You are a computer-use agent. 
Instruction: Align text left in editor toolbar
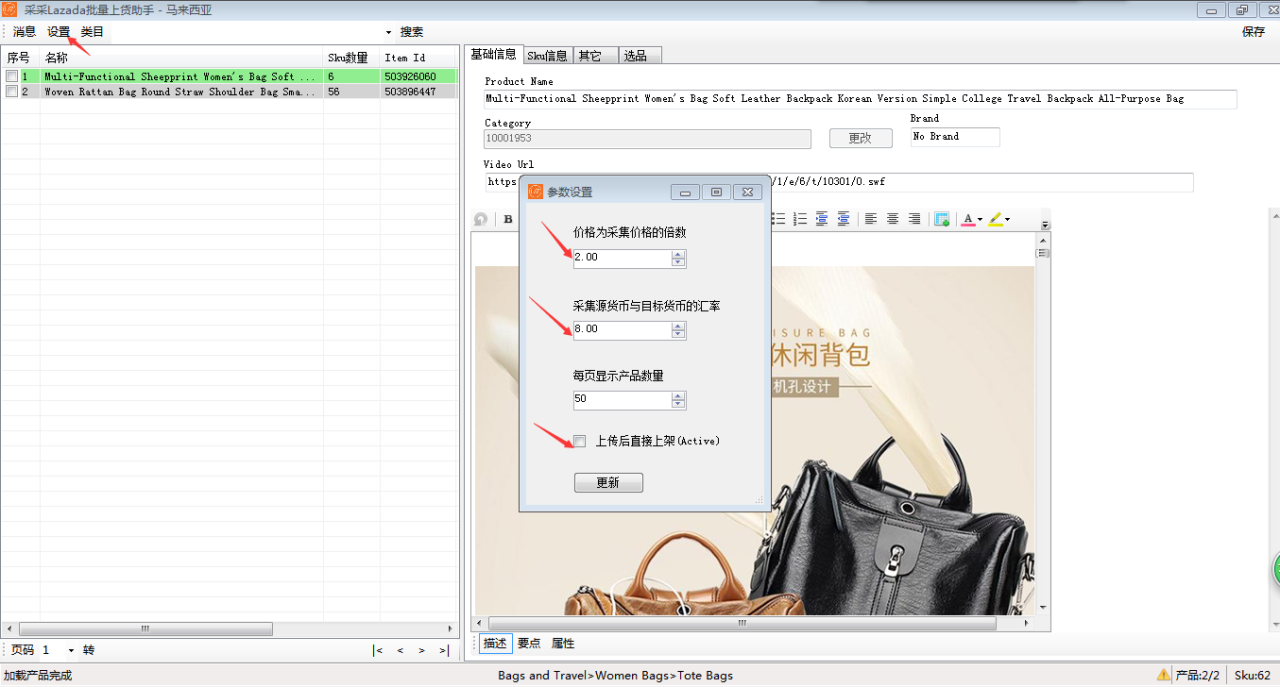pyautogui.click(x=871, y=219)
